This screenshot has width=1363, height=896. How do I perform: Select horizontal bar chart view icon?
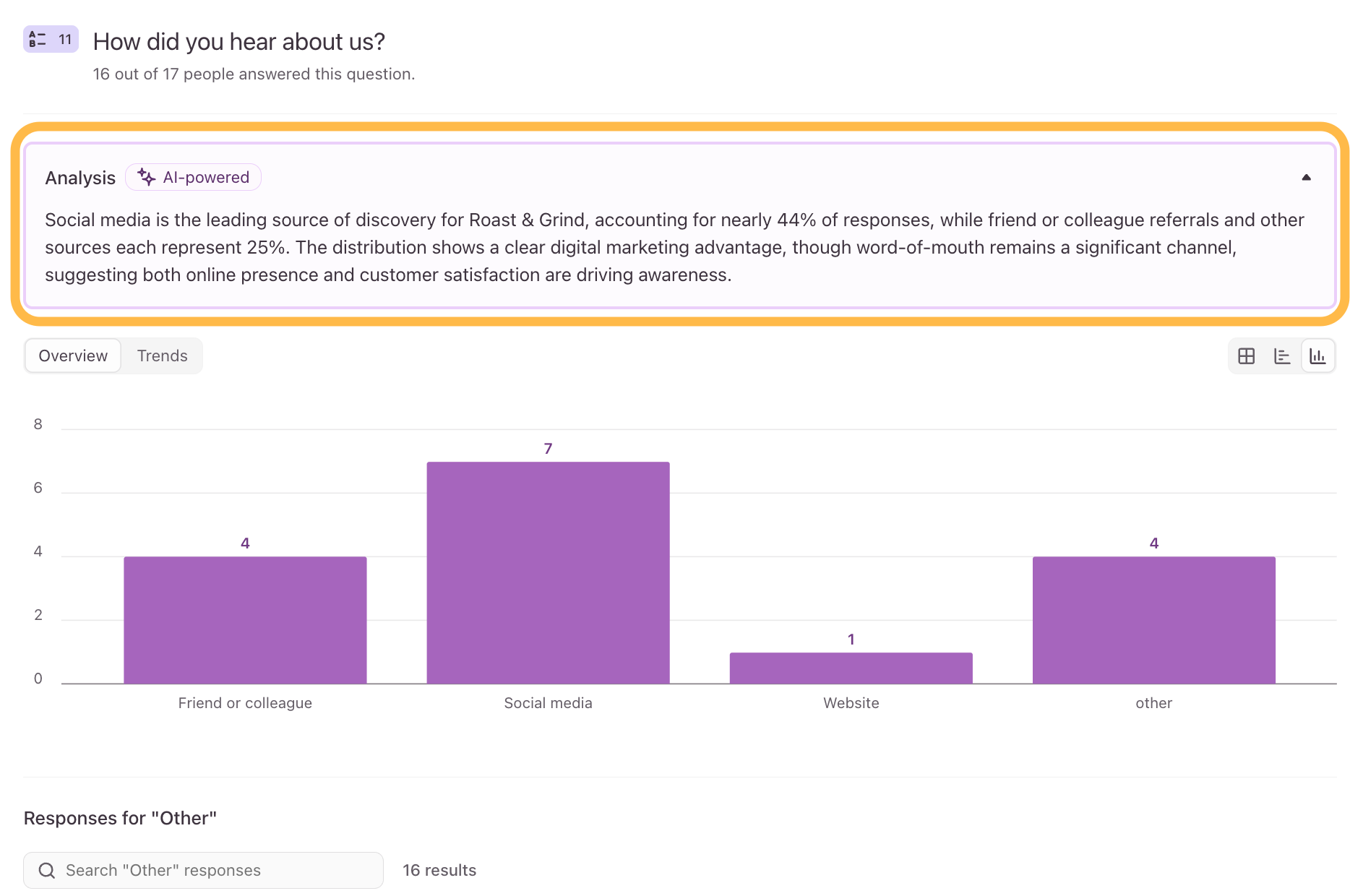click(x=1282, y=356)
